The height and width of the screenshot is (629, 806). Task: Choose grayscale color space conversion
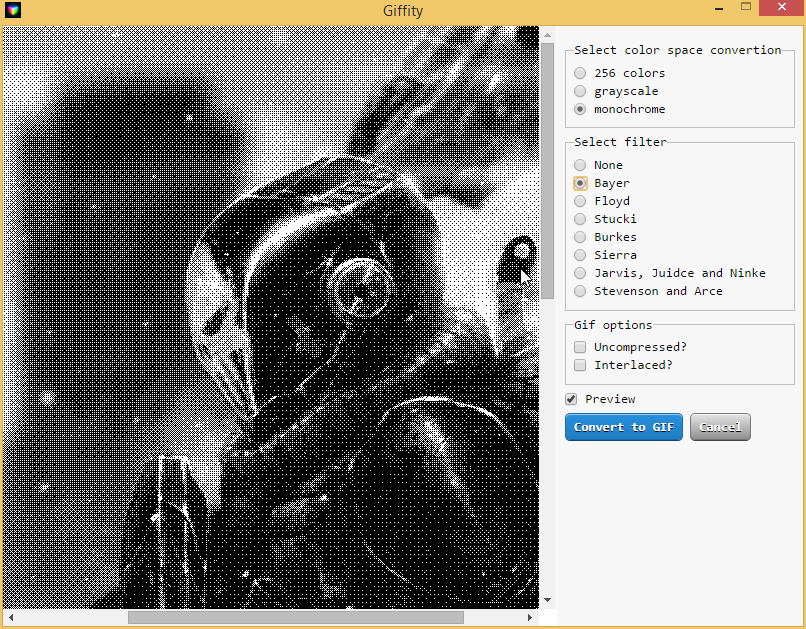coord(580,91)
